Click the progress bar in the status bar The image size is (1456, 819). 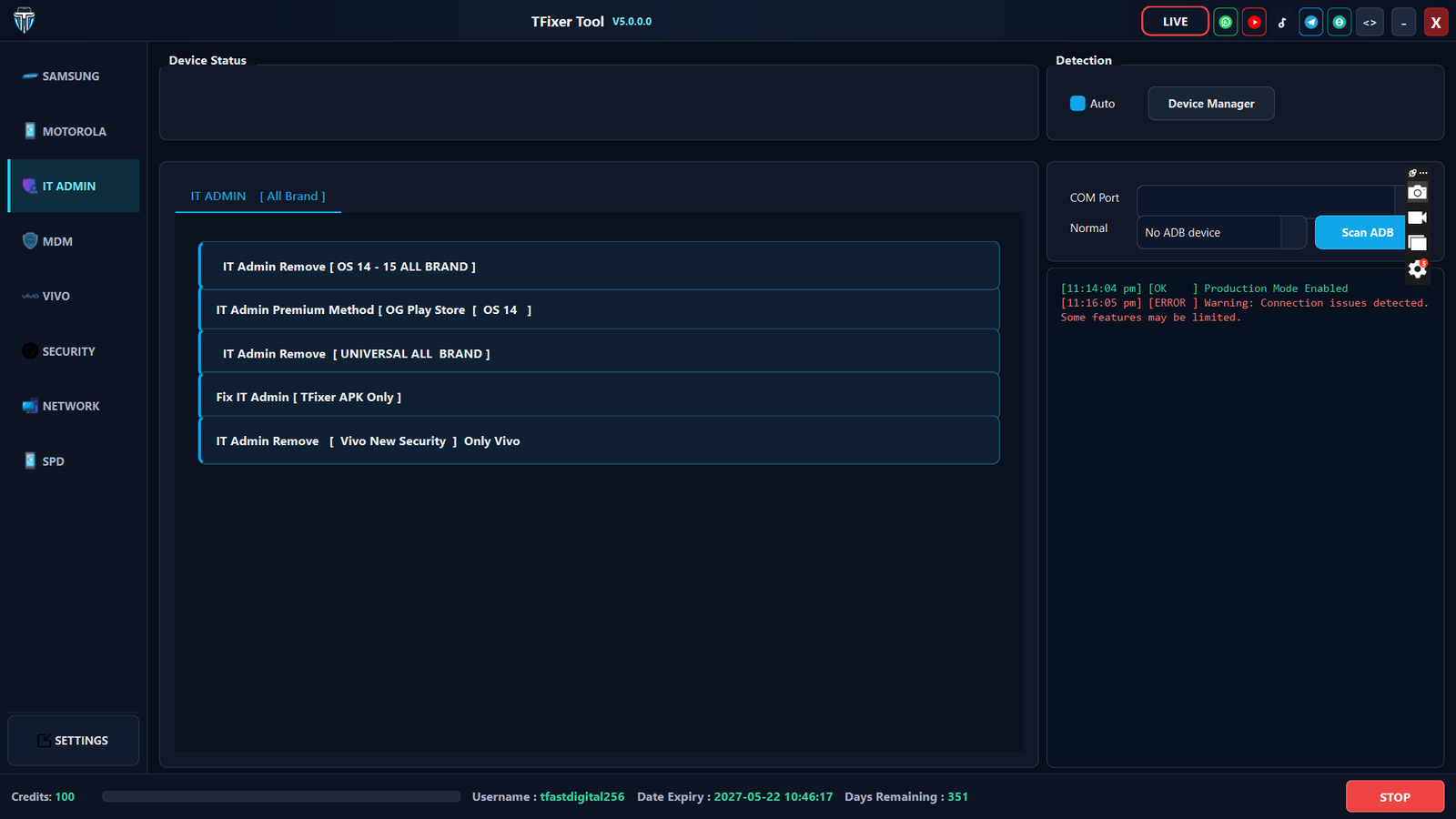[281, 796]
